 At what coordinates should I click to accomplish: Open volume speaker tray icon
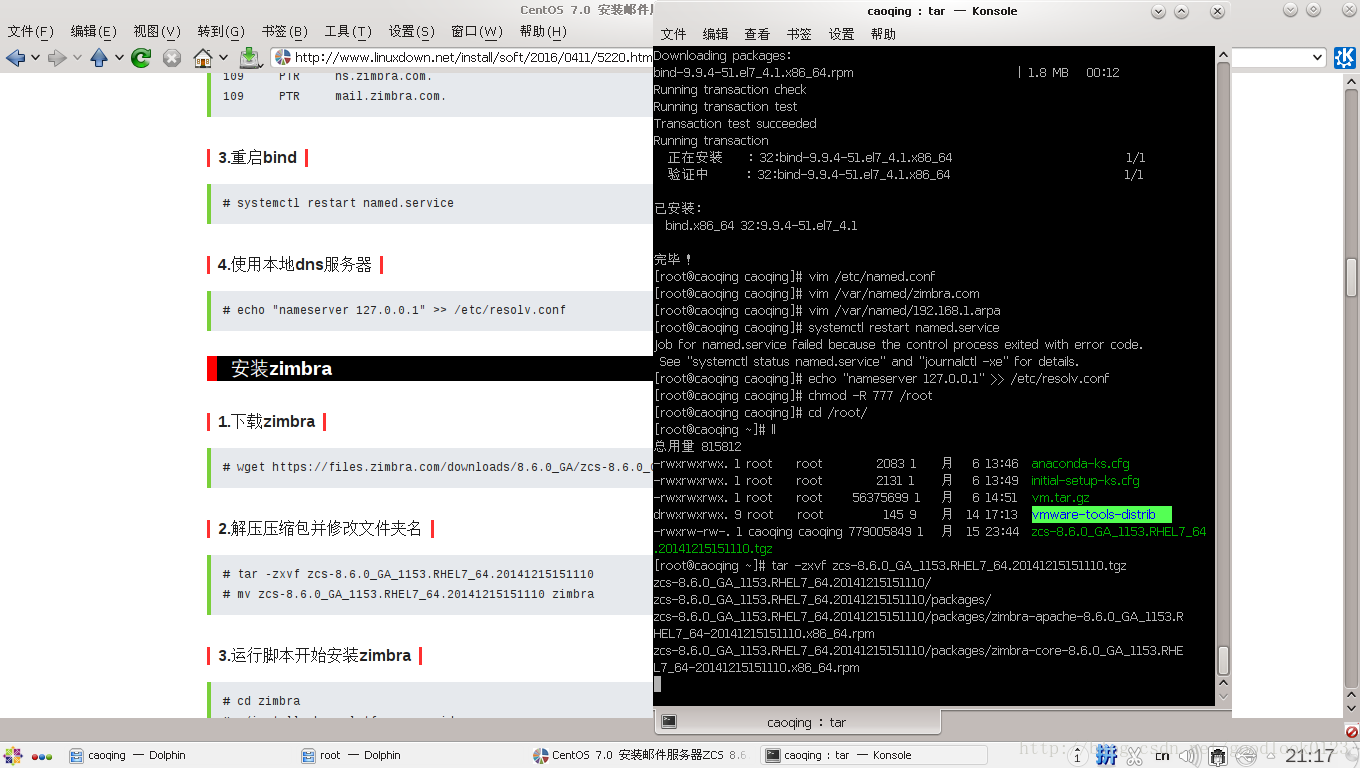pyautogui.click(x=1190, y=756)
